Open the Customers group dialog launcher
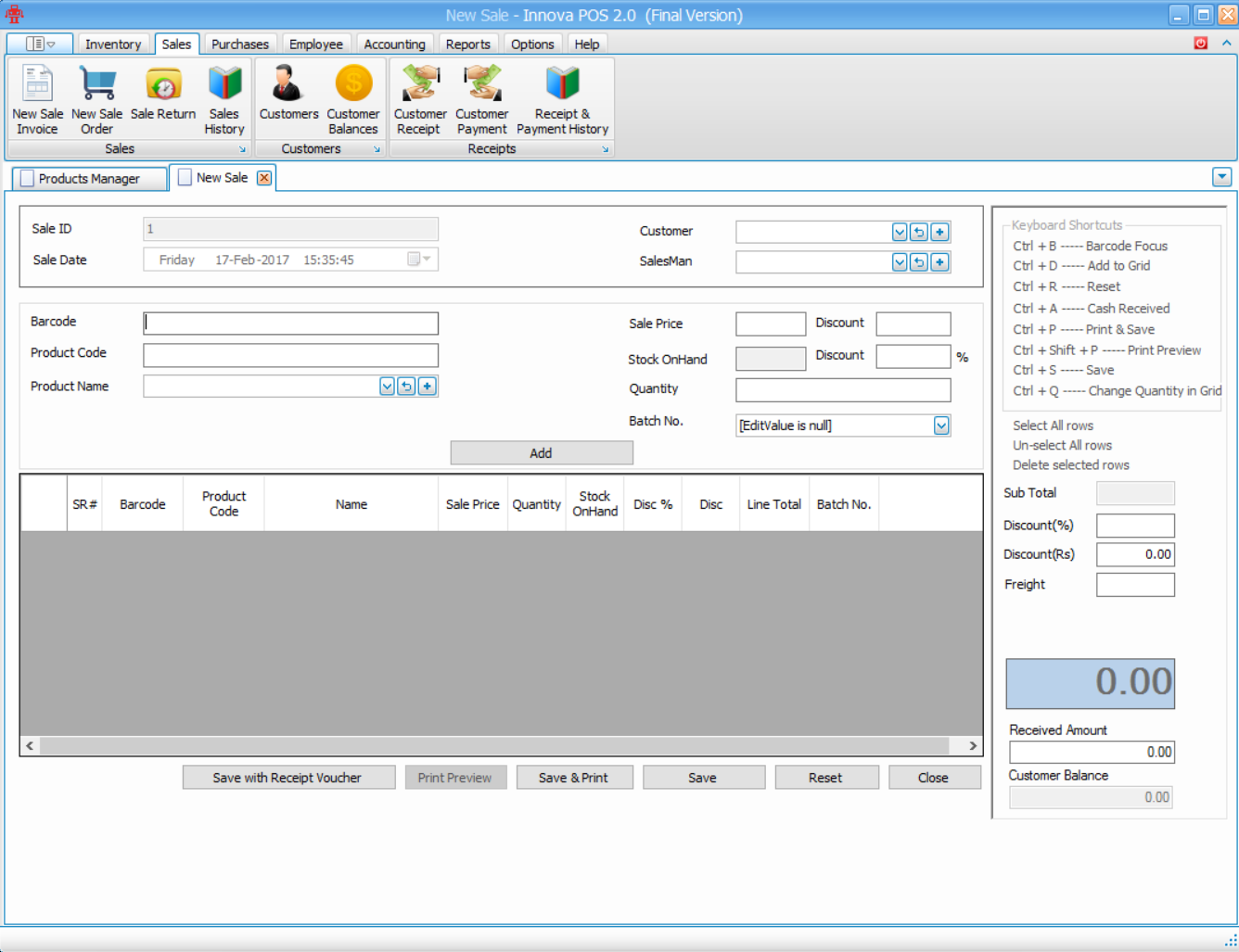Viewport: 1239px width, 952px height. tap(377, 149)
